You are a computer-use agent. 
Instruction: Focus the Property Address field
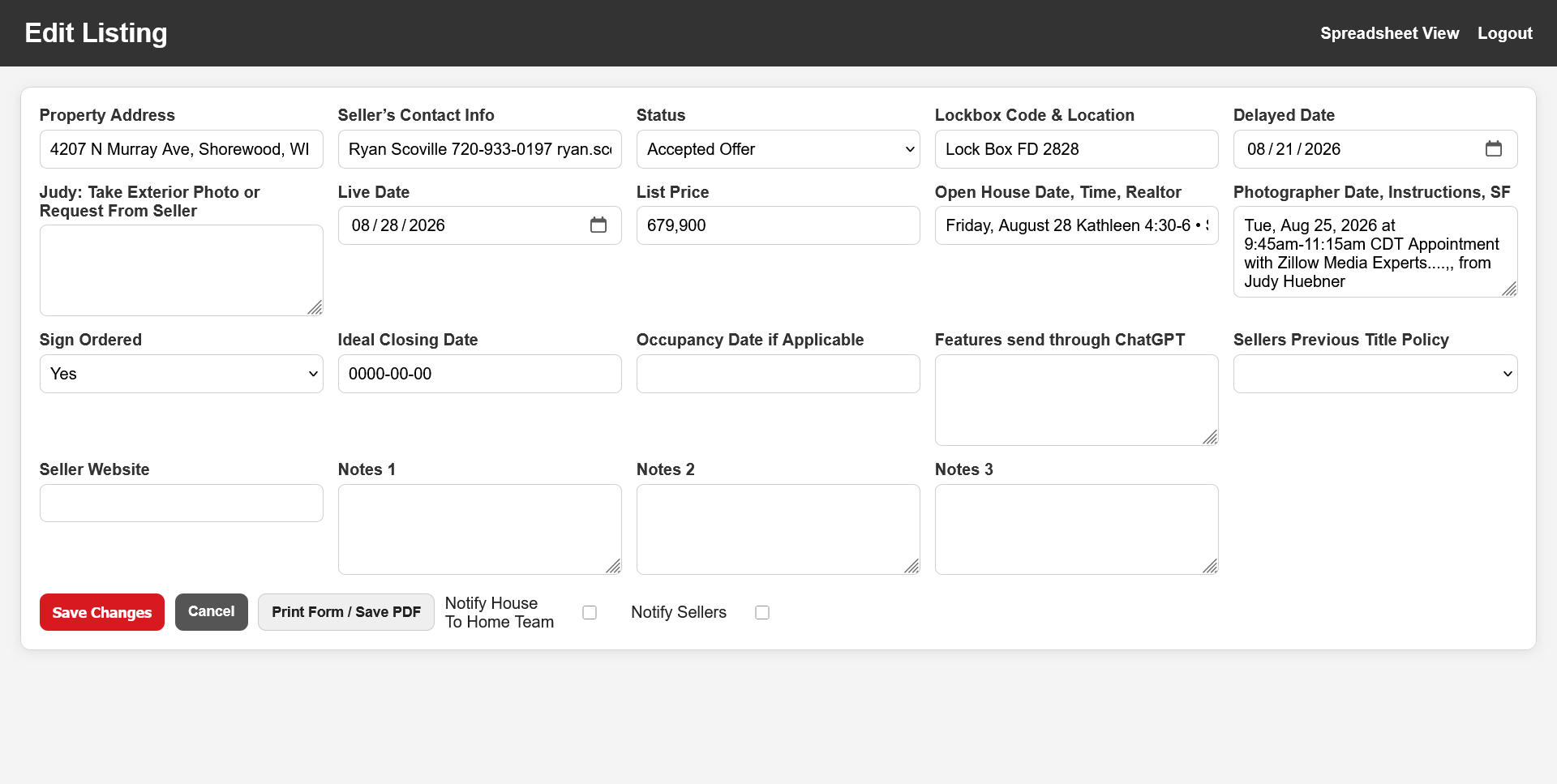181,149
